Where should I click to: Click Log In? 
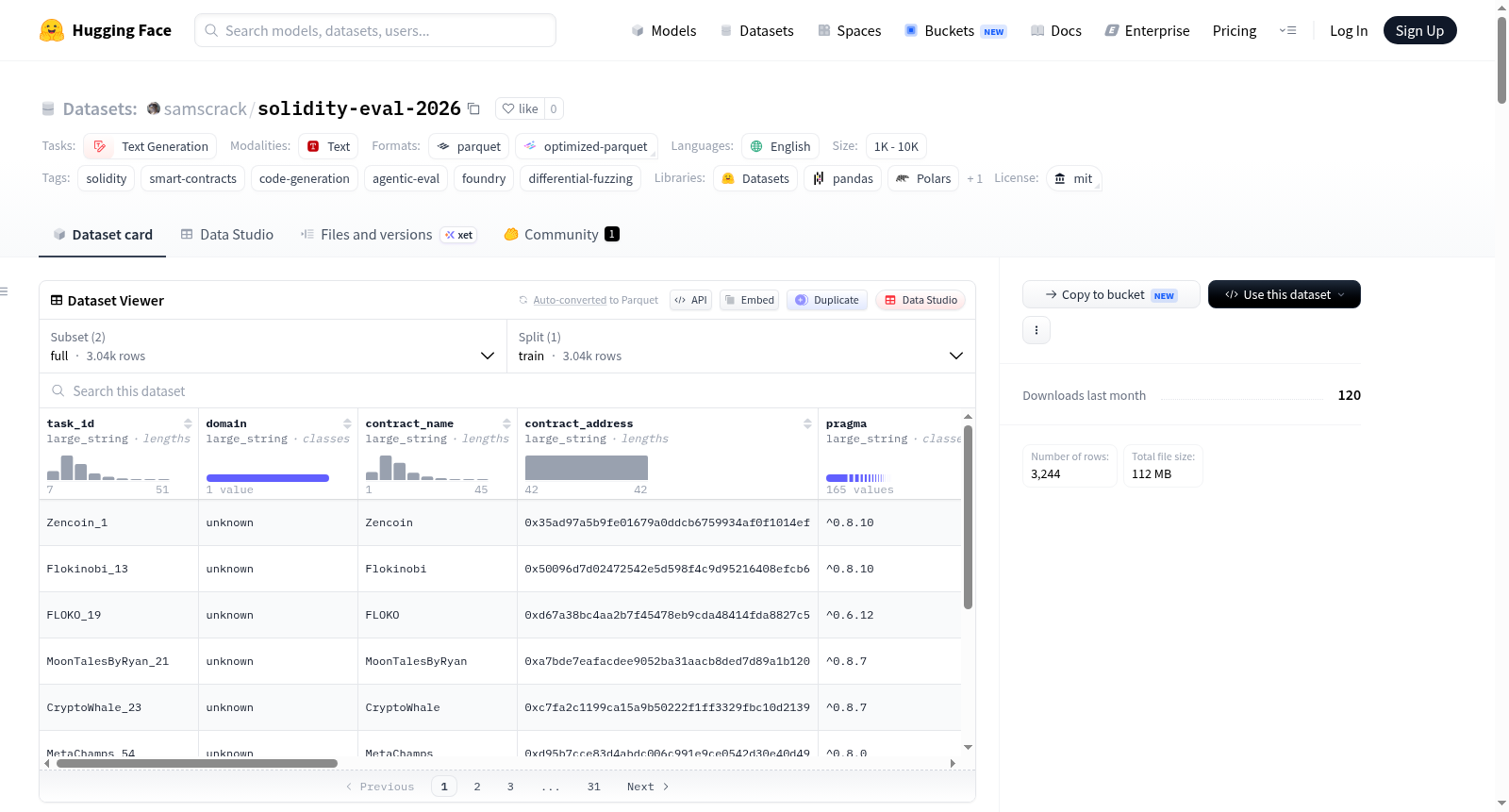[x=1349, y=30]
